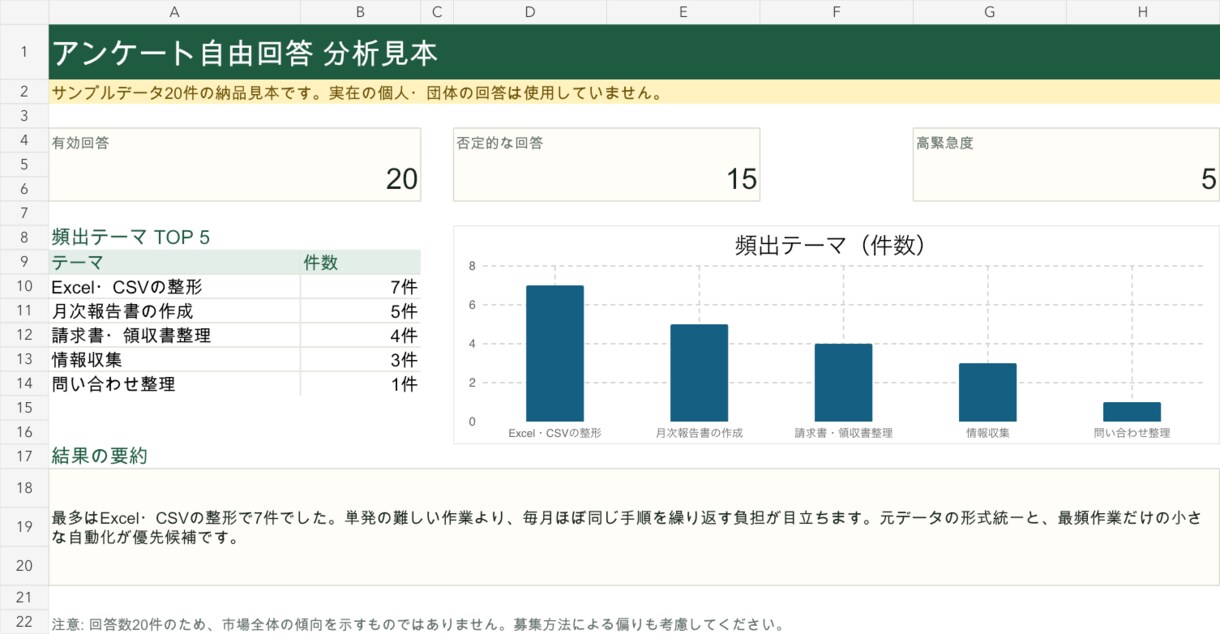Select column H header
The height and width of the screenshot is (634, 1220).
click(1143, 12)
